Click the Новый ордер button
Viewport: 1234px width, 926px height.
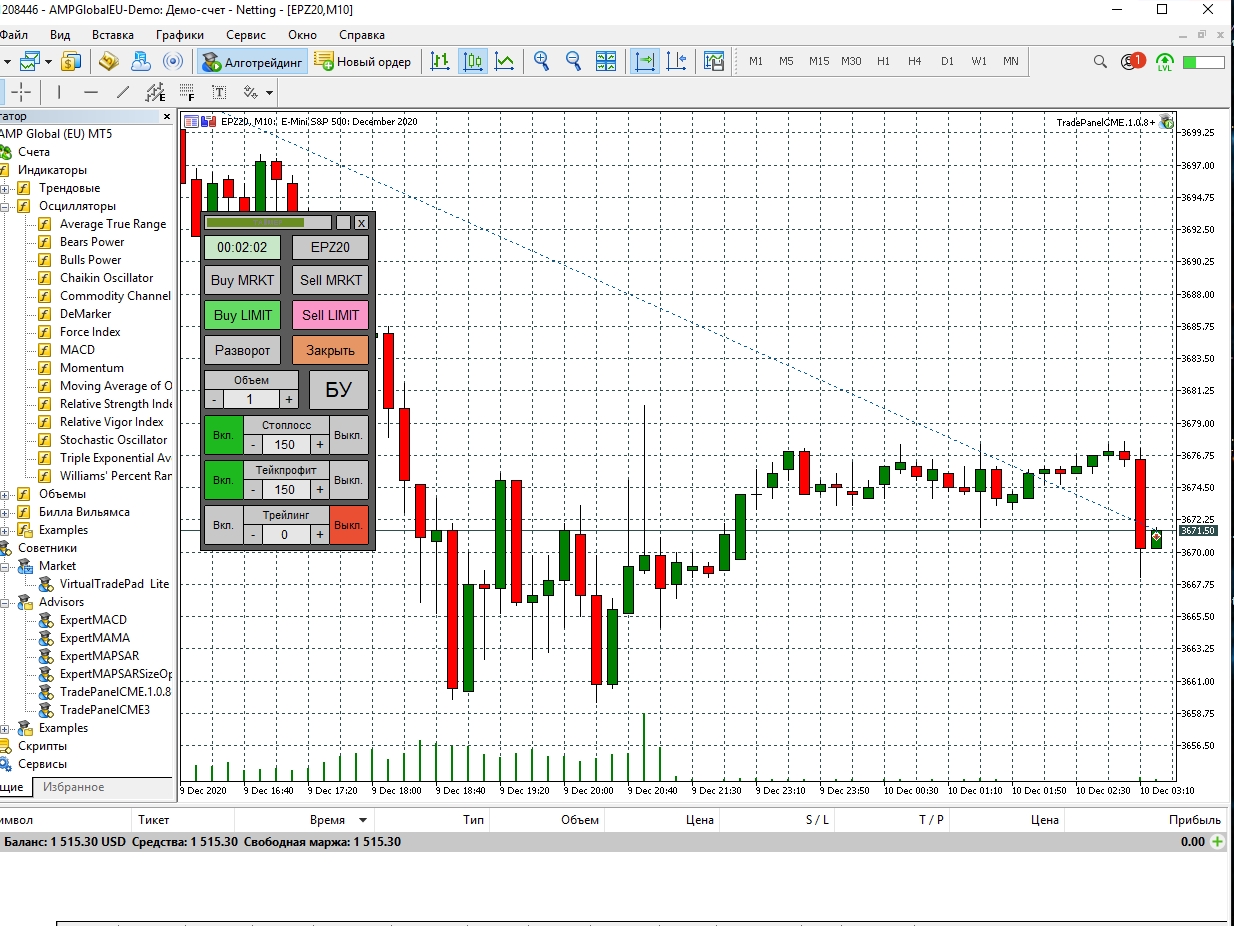pos(364,62)
